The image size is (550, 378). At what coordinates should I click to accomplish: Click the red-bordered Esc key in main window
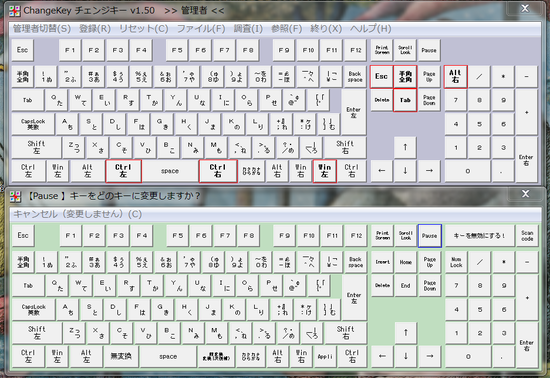coord(381,76)
